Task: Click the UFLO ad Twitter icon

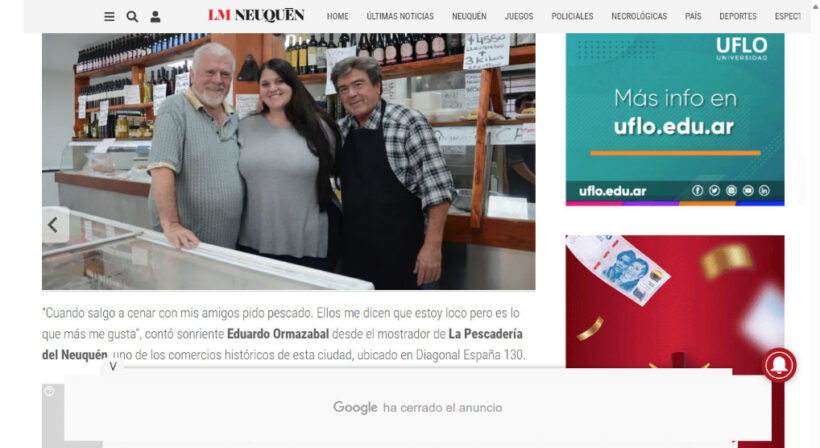Action: coord(714,191)
